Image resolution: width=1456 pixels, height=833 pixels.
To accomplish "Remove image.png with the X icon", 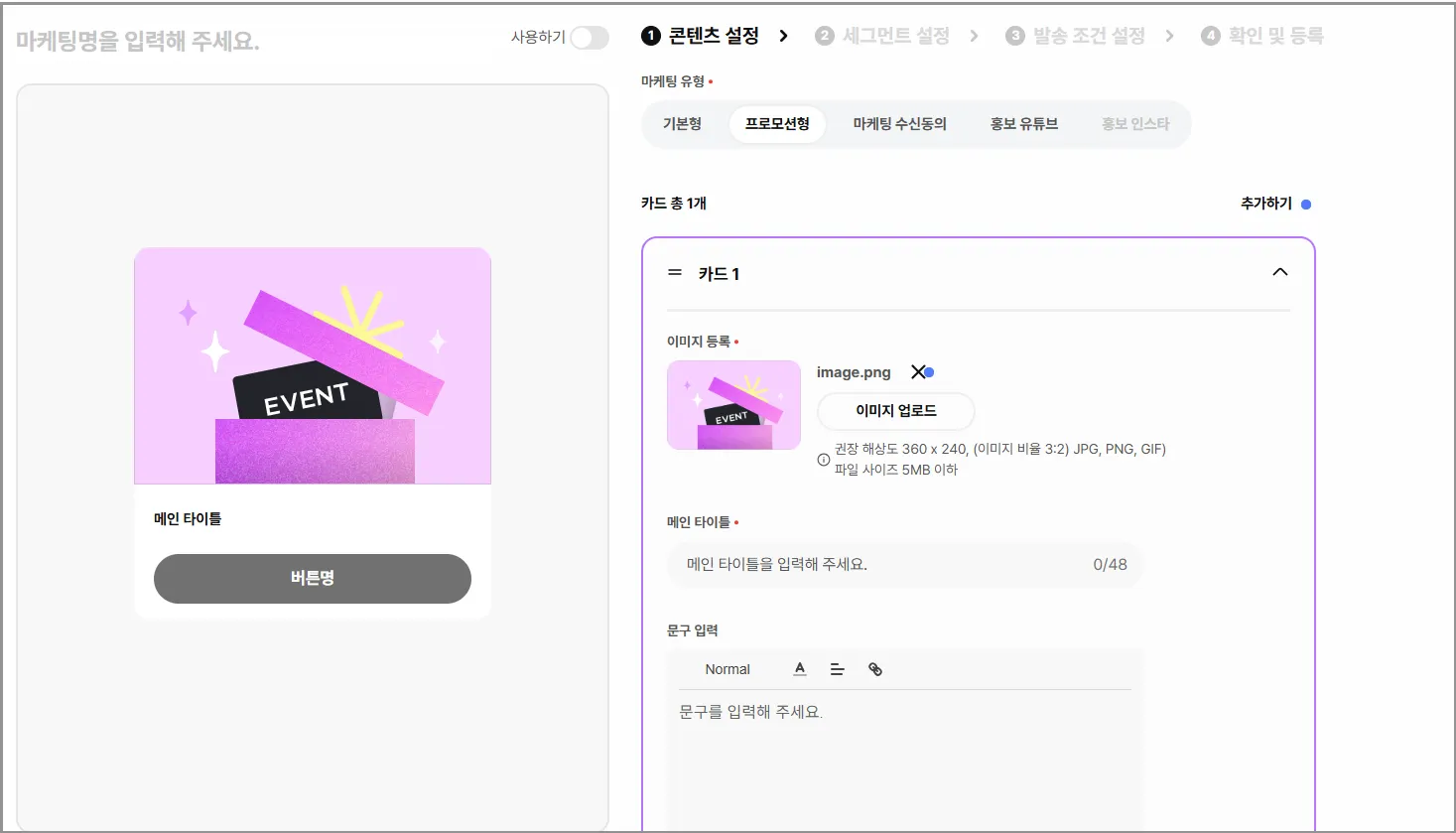I will [x=918, y=372].
